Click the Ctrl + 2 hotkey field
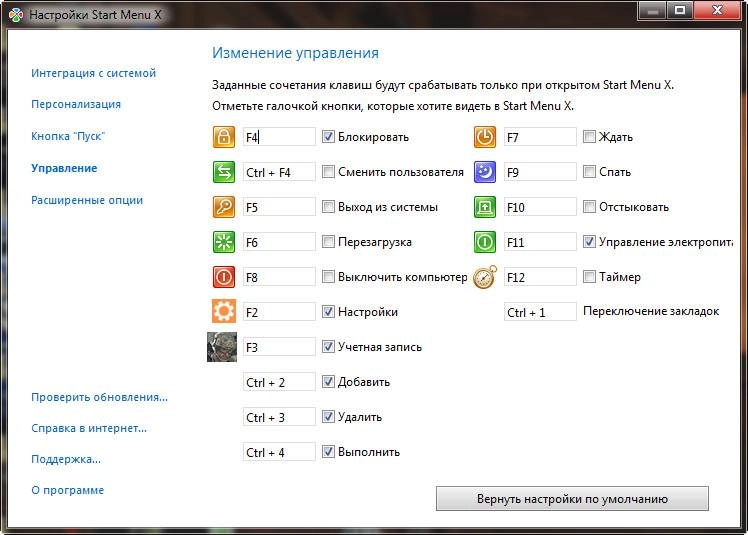Screen dimensions: 748x535 279,382
